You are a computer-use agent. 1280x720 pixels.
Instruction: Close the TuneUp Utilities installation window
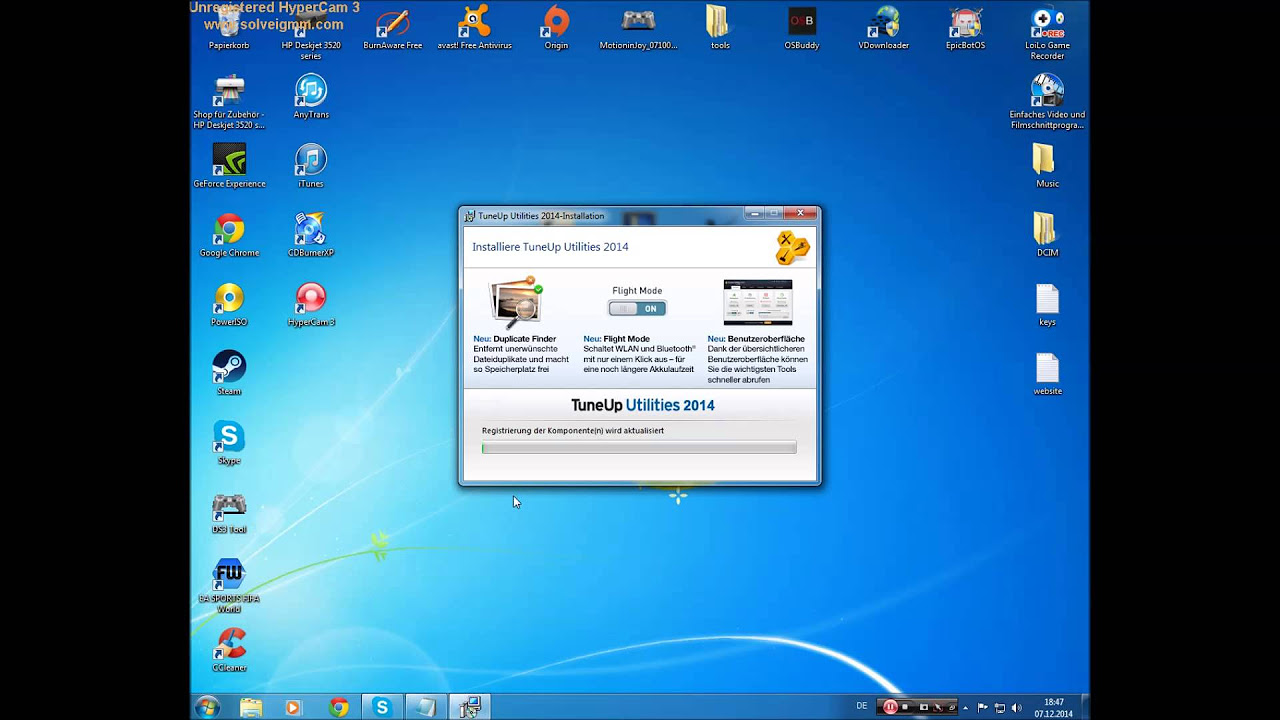click(x=800, y=213)
